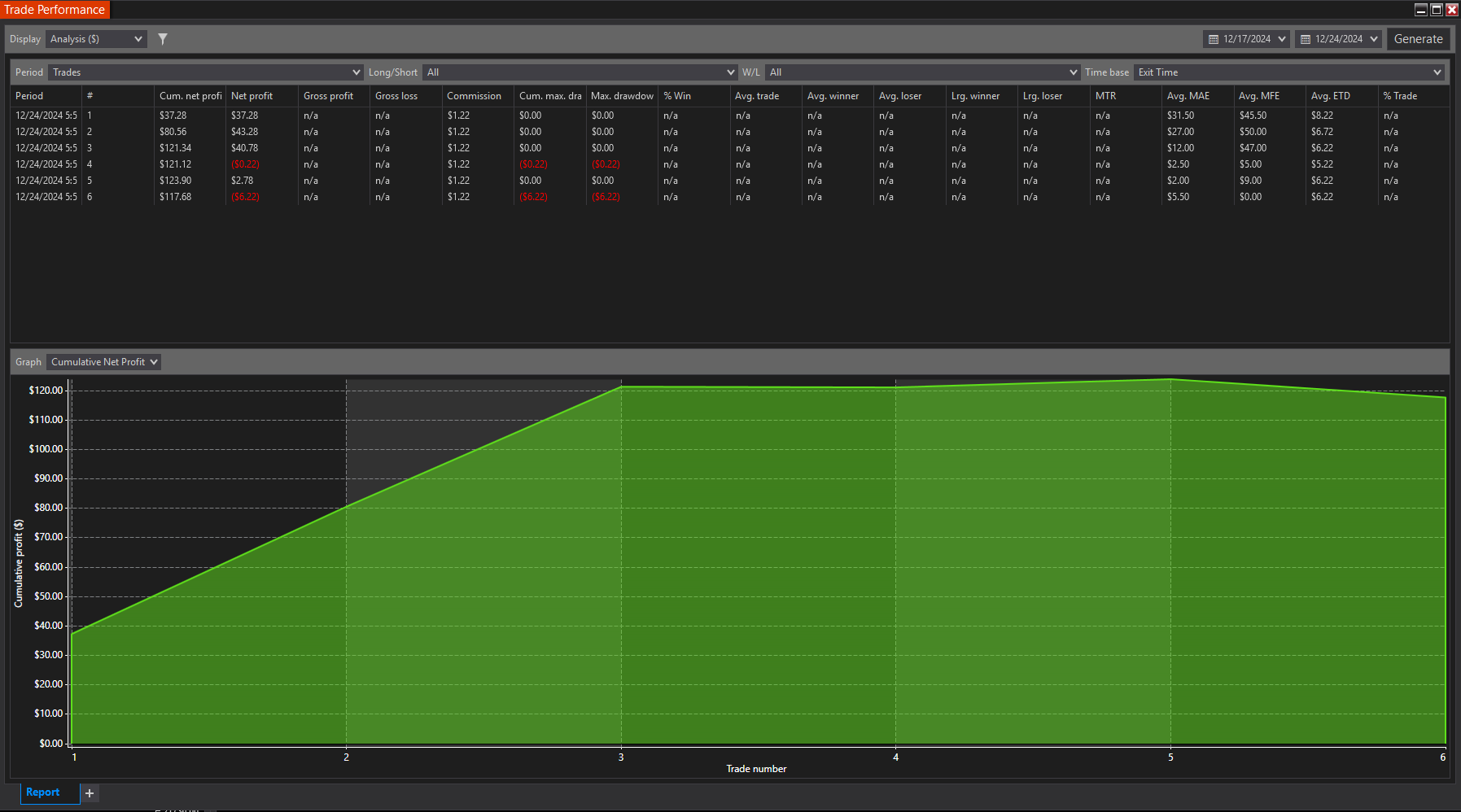Image resolution: width=1461 pixels, height=812 pixels.
Task: Expand the Period Trades dropdown
Action: pyautogui.click(x=205, y=72)
